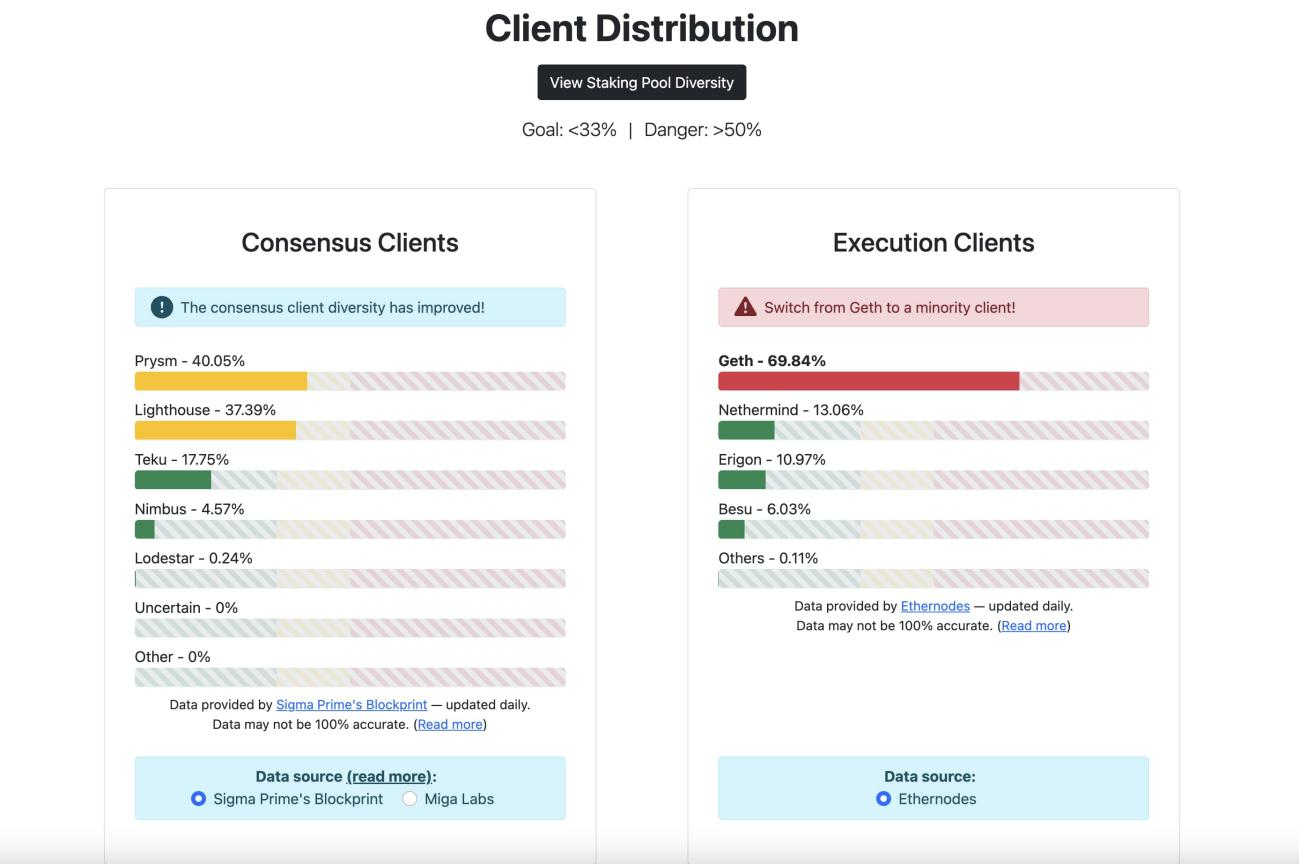Select Sigma Prime's Blockprint data source
This screenshot has width=1299, height=864.
(x=198, y=799)
